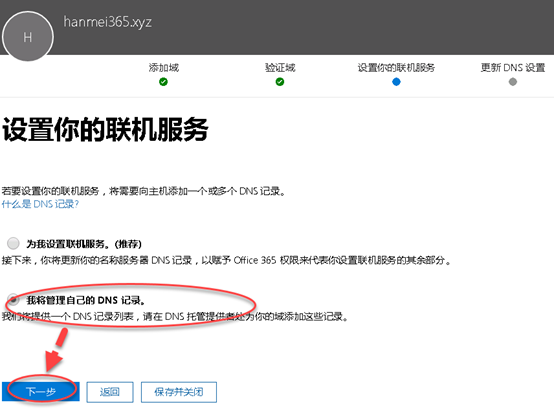Select 我将管理自己的 DNS 记录 radio button
554x409 pixels.
coord(13,300)
